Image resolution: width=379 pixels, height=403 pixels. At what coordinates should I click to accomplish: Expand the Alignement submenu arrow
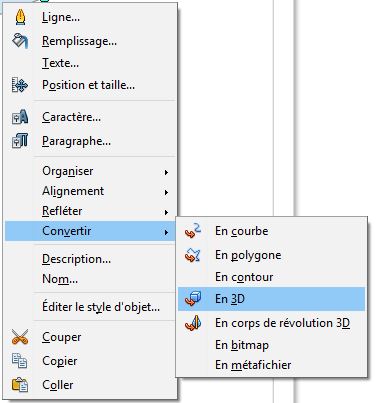point(166,192)
